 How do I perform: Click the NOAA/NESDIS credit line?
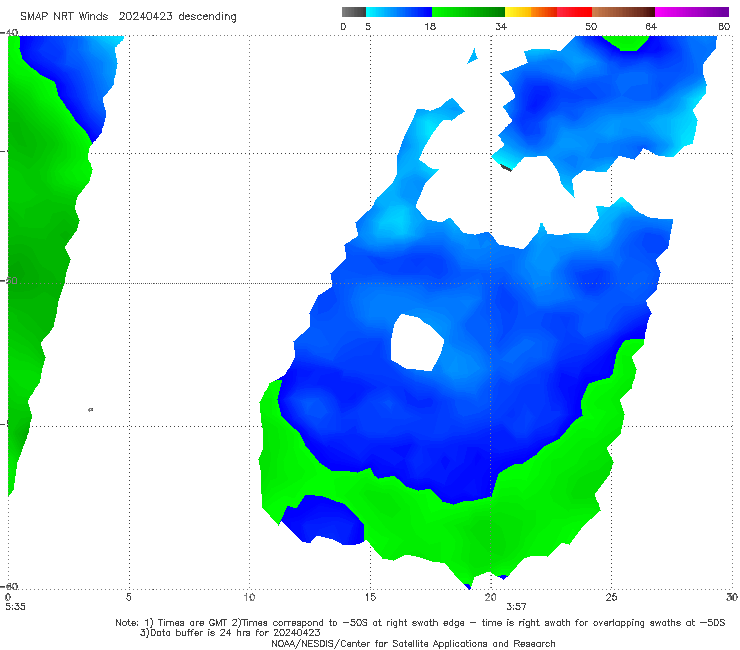pos(413,644)
